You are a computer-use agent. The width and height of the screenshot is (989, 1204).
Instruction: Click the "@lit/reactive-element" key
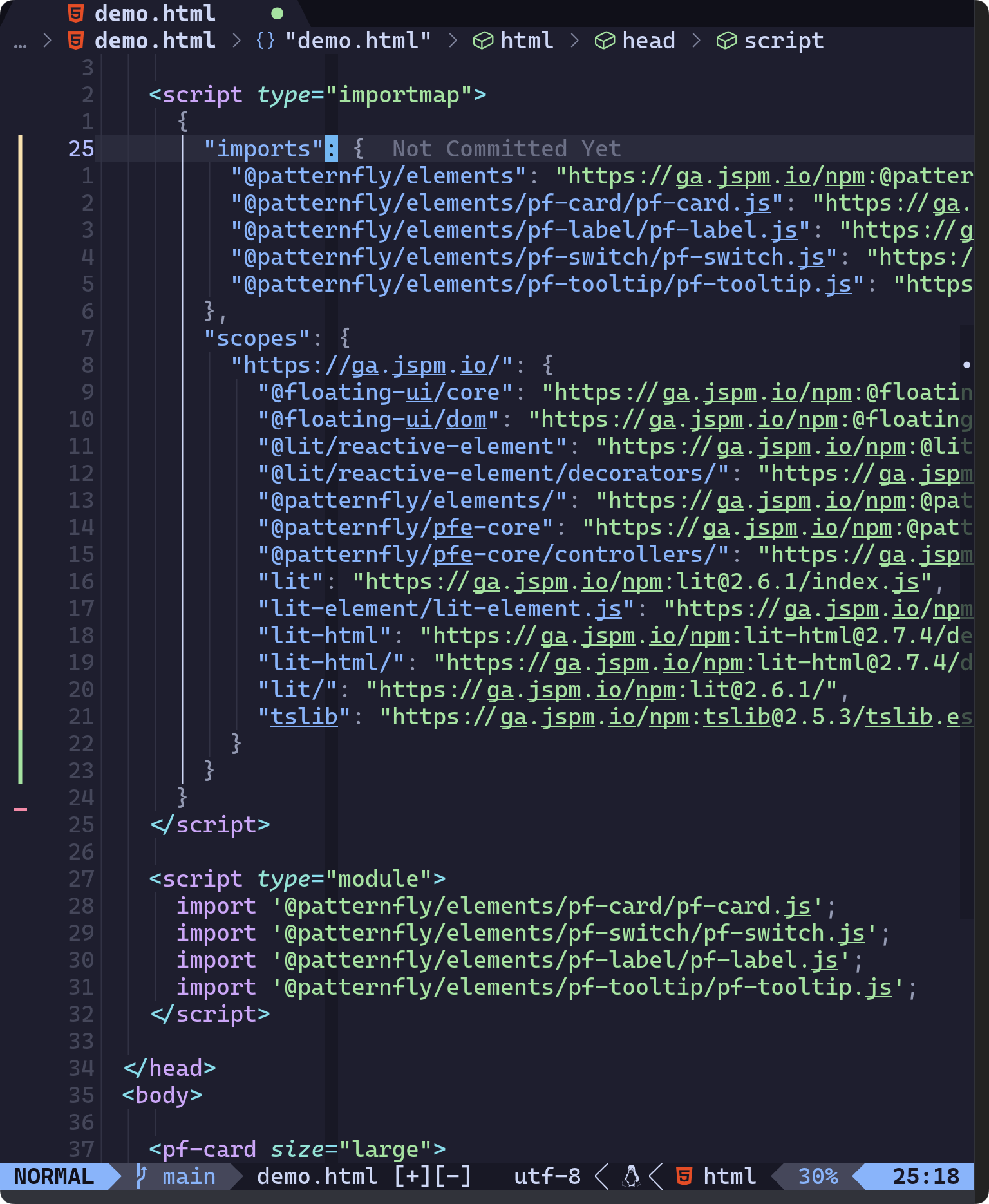pos(412,446)
